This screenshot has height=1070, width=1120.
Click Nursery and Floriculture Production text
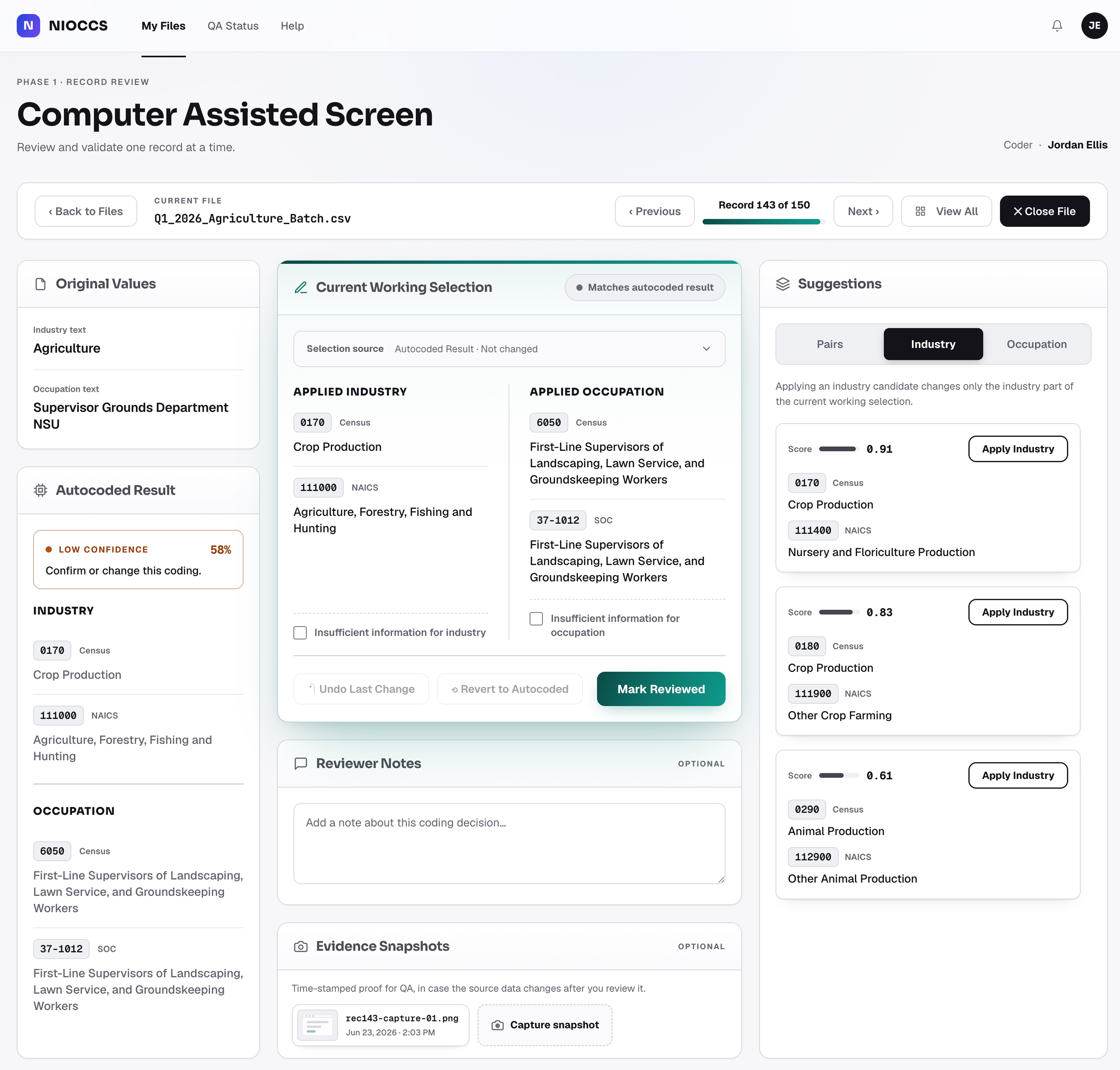click(x=881, y=553)
